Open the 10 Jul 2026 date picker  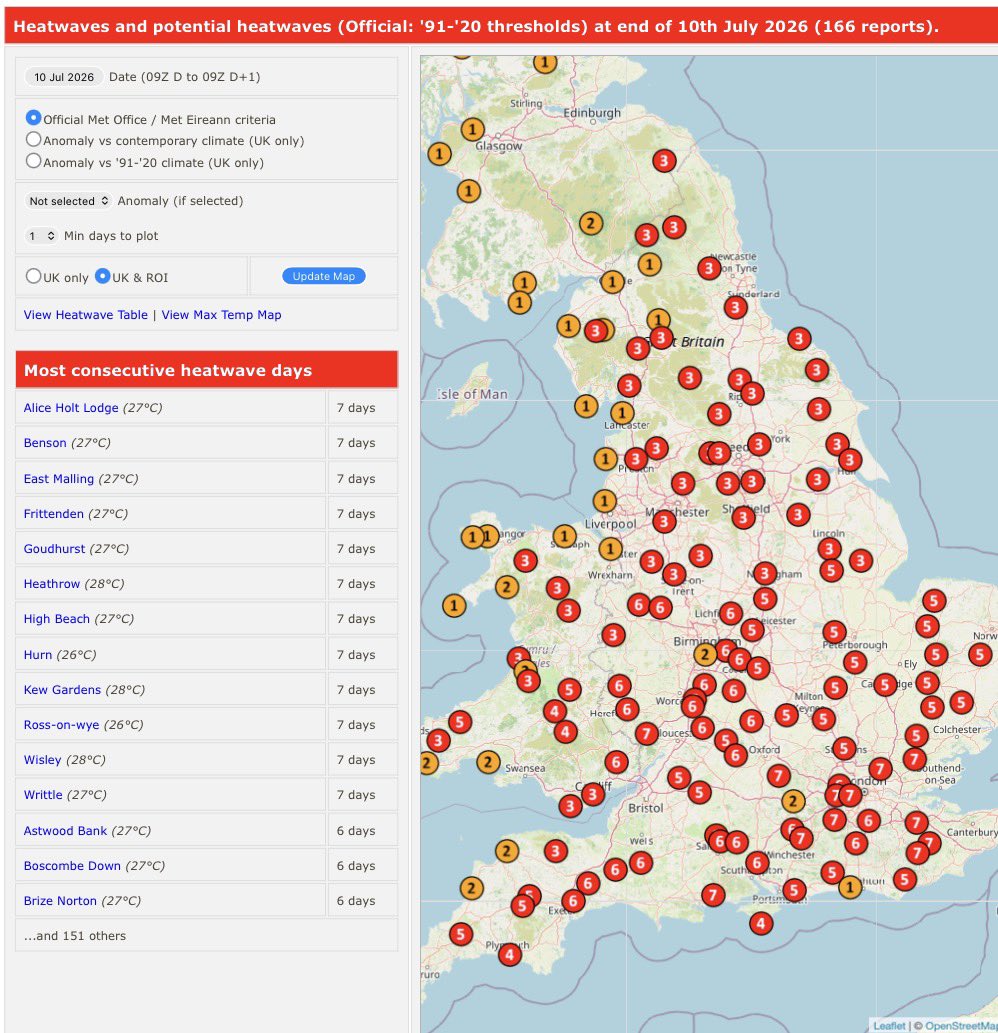64,77
